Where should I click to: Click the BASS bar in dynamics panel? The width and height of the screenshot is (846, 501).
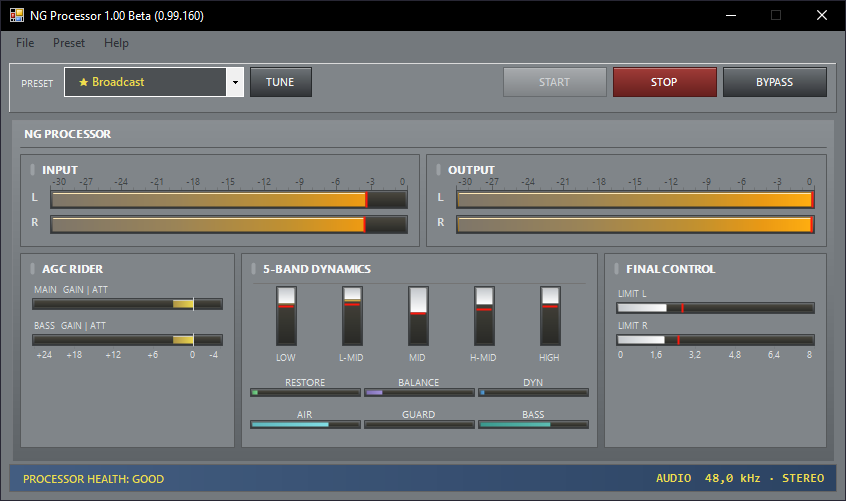(x=533, y=424)
